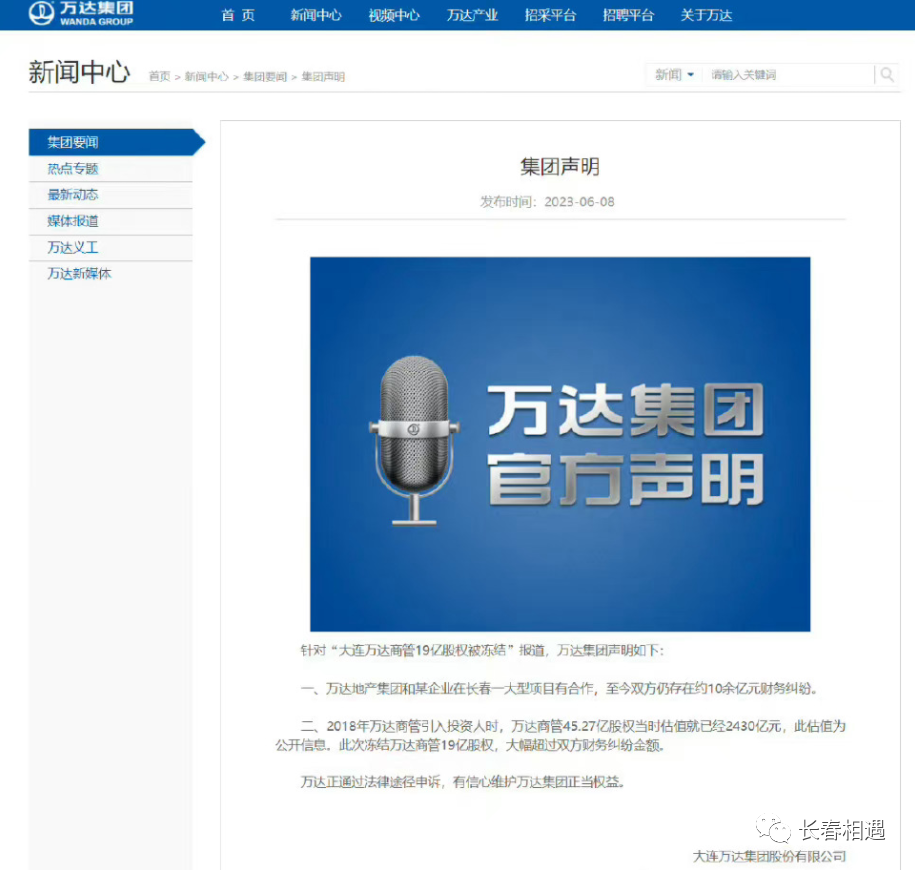This screenshot has height=870, width=915.
Task: Click the 新闻中心 page heading
Action: tap(79, 72)
